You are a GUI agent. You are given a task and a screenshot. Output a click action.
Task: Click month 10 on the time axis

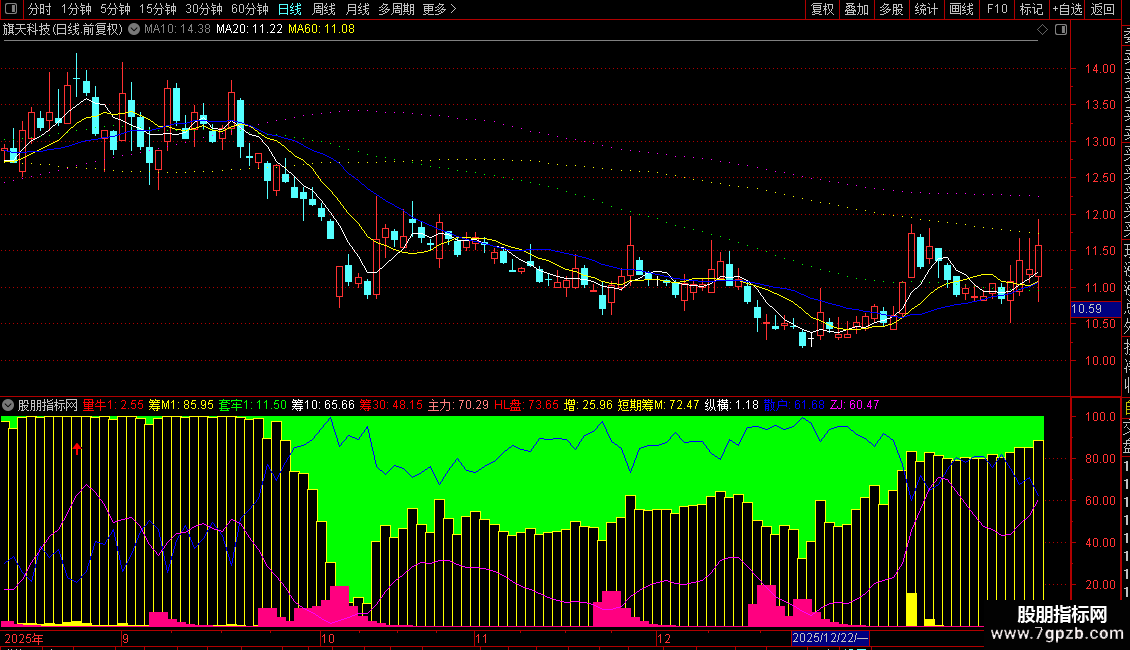coord(328,638)
